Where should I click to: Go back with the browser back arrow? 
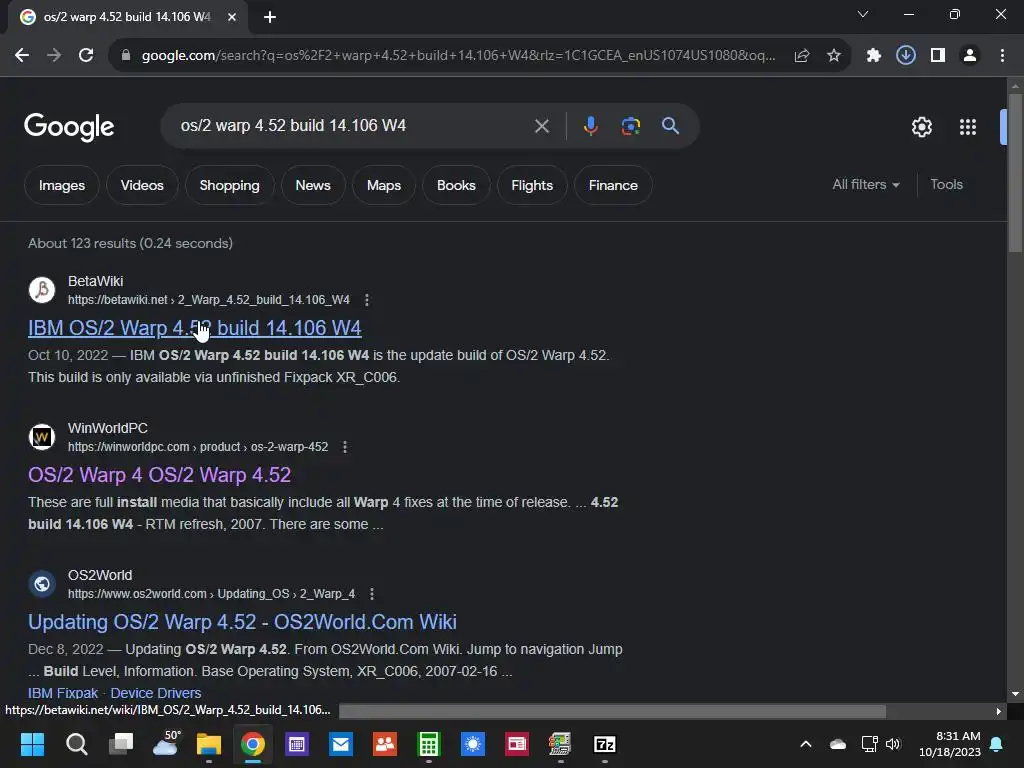coord(22,56)
